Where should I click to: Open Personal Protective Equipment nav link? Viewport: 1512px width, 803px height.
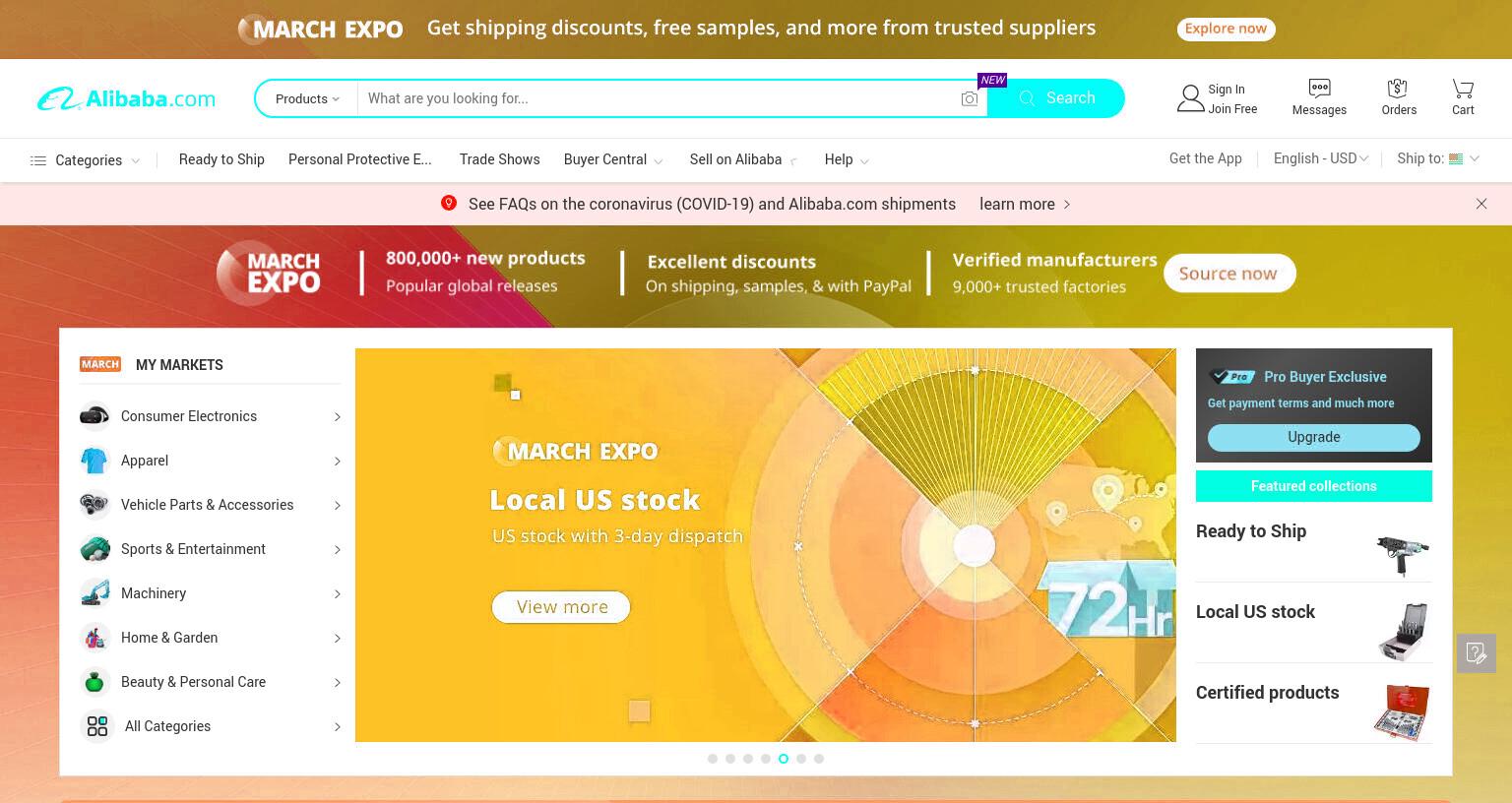click(x=360, y=159)
